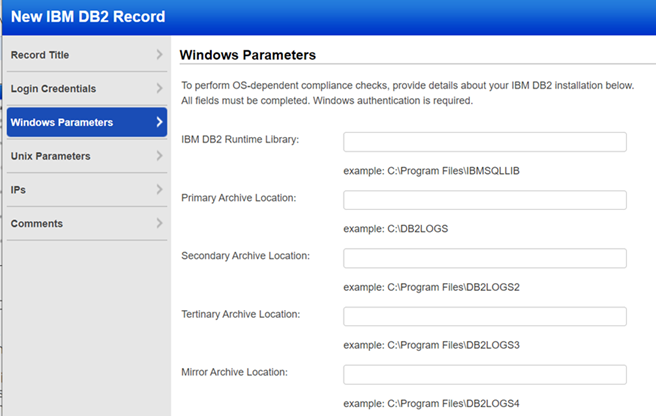The width and height of the screenshot is (656, 416).
Task: Expand the Record Title chevron arrow
Action: point(159,55)
